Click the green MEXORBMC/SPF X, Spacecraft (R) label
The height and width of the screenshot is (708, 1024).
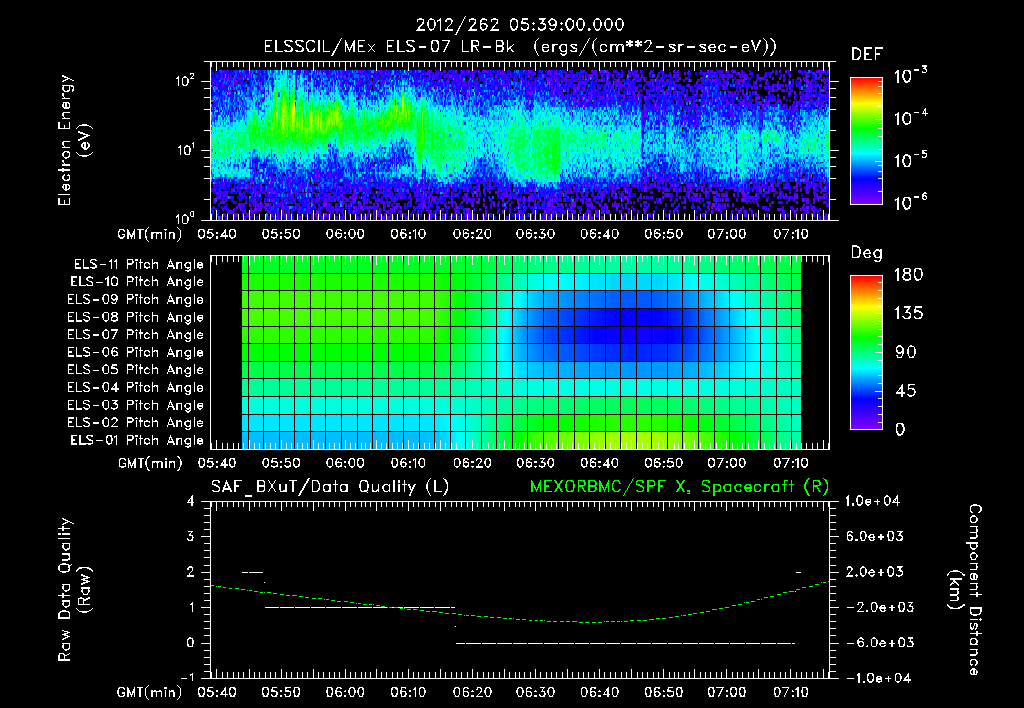click(x=679, y=487)
